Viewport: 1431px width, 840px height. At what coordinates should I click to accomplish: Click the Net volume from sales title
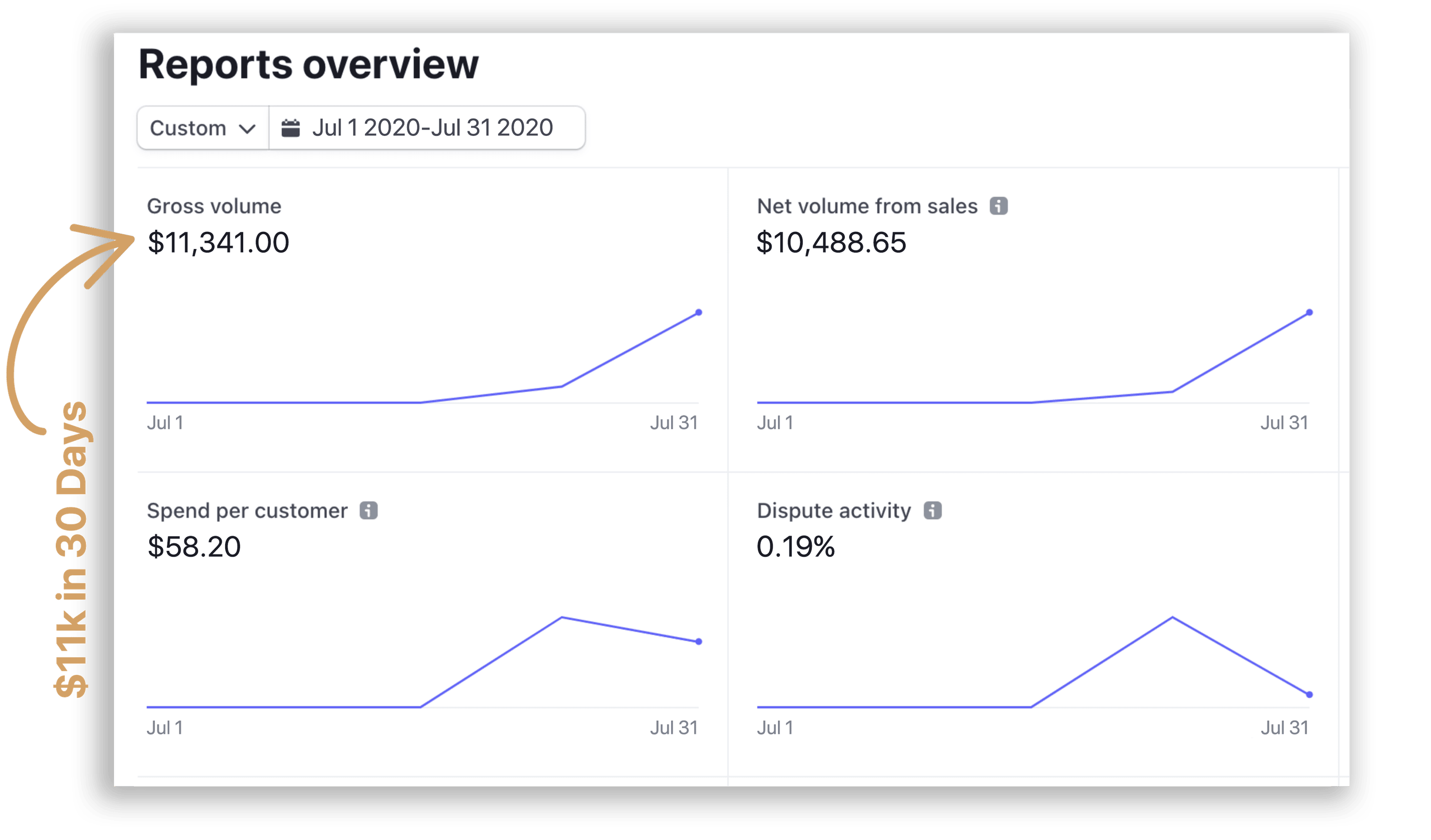click(x=867, y=206)
